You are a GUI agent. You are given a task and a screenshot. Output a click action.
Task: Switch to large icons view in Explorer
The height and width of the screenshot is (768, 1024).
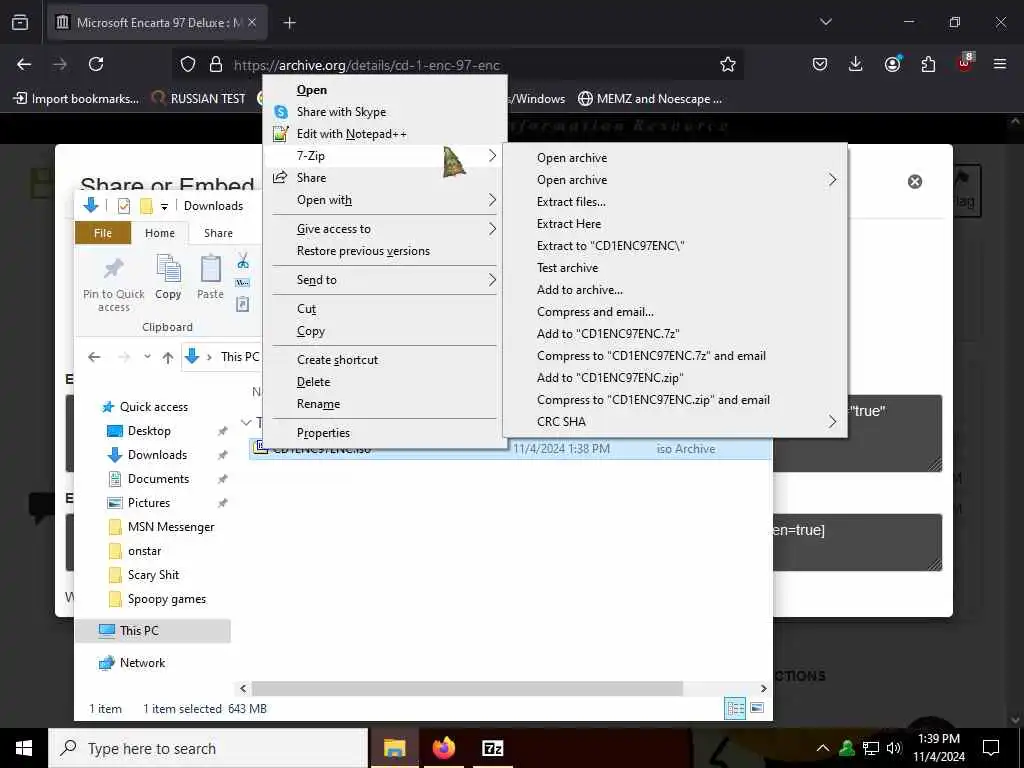point(757,708)
